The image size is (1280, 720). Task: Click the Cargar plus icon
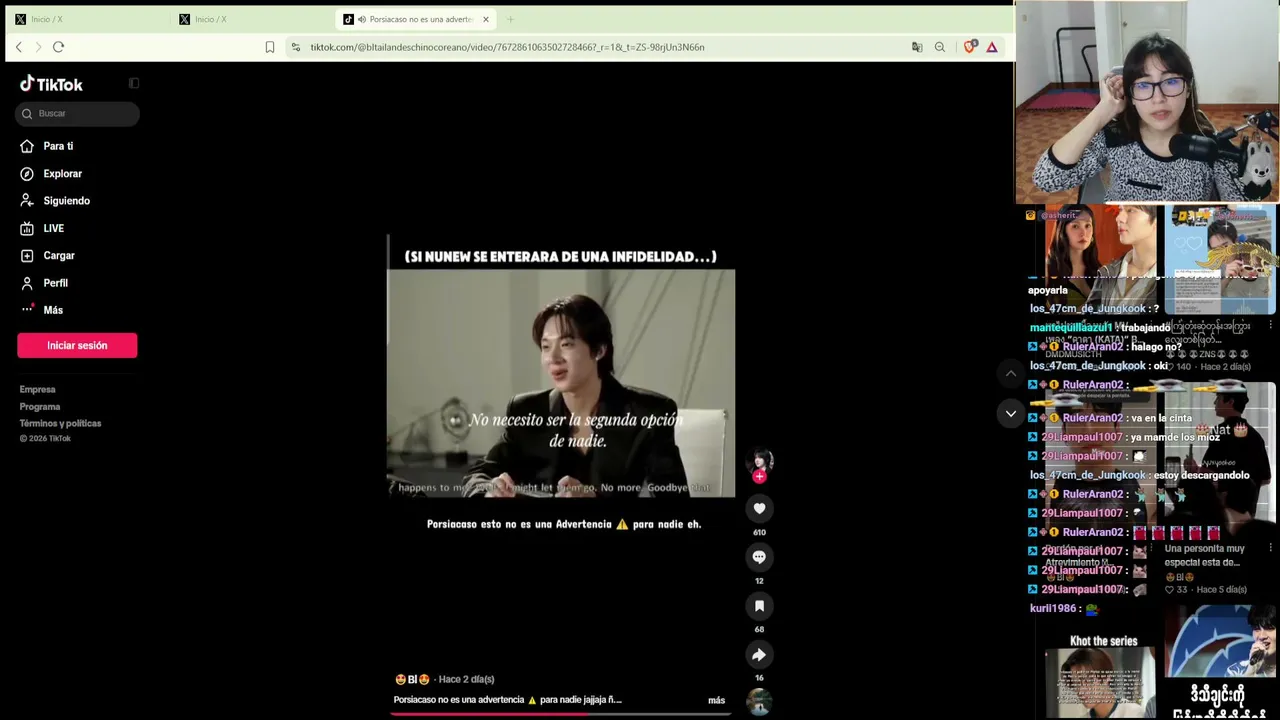(27, 256)
